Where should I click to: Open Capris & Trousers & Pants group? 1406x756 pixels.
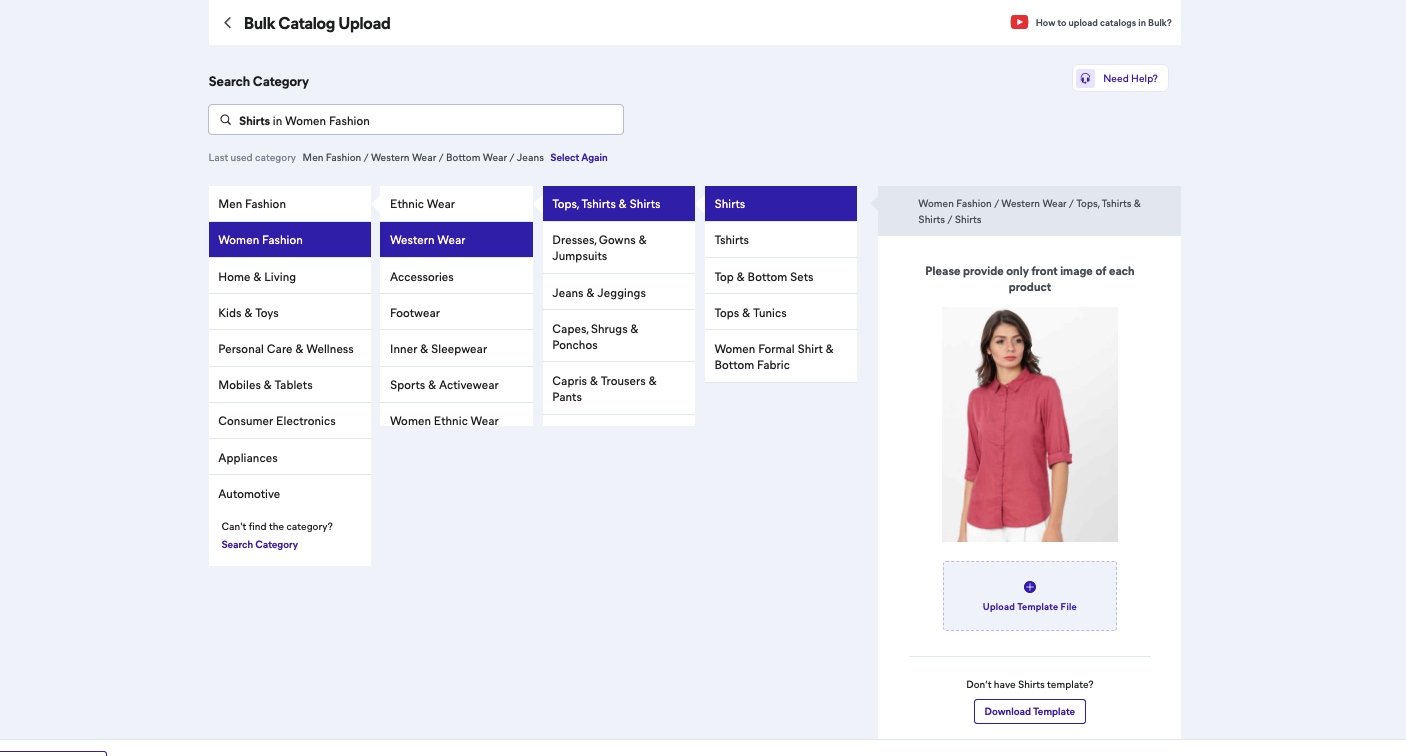click(x=619, y=389)
